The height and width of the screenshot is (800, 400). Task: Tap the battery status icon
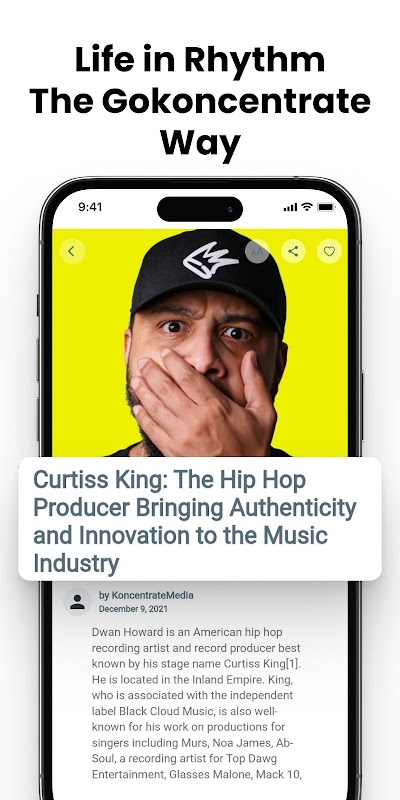coord(326,207)
